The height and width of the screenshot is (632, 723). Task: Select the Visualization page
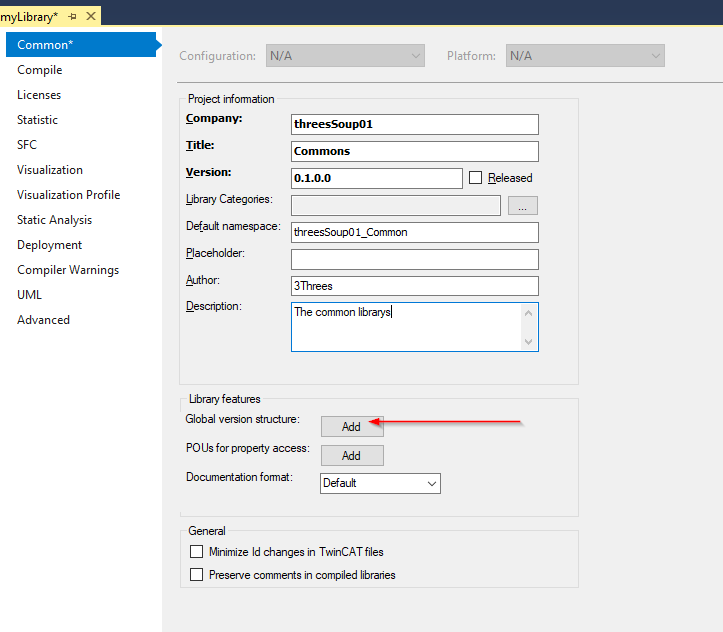(x=50, y=170)
